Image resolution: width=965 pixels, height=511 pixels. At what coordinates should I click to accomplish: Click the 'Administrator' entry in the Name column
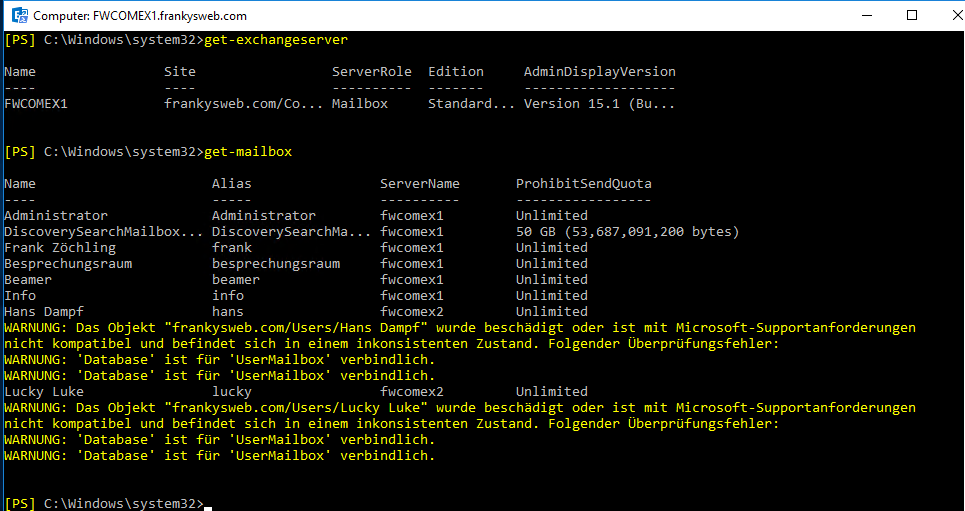[x=55, y=216]
